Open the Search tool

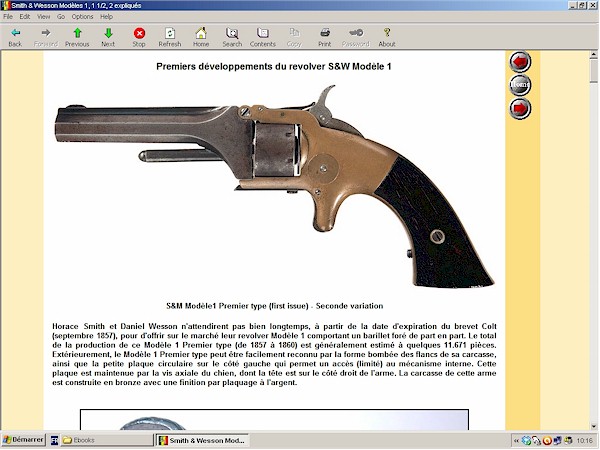pyautogui.click(x=232, y=38)
